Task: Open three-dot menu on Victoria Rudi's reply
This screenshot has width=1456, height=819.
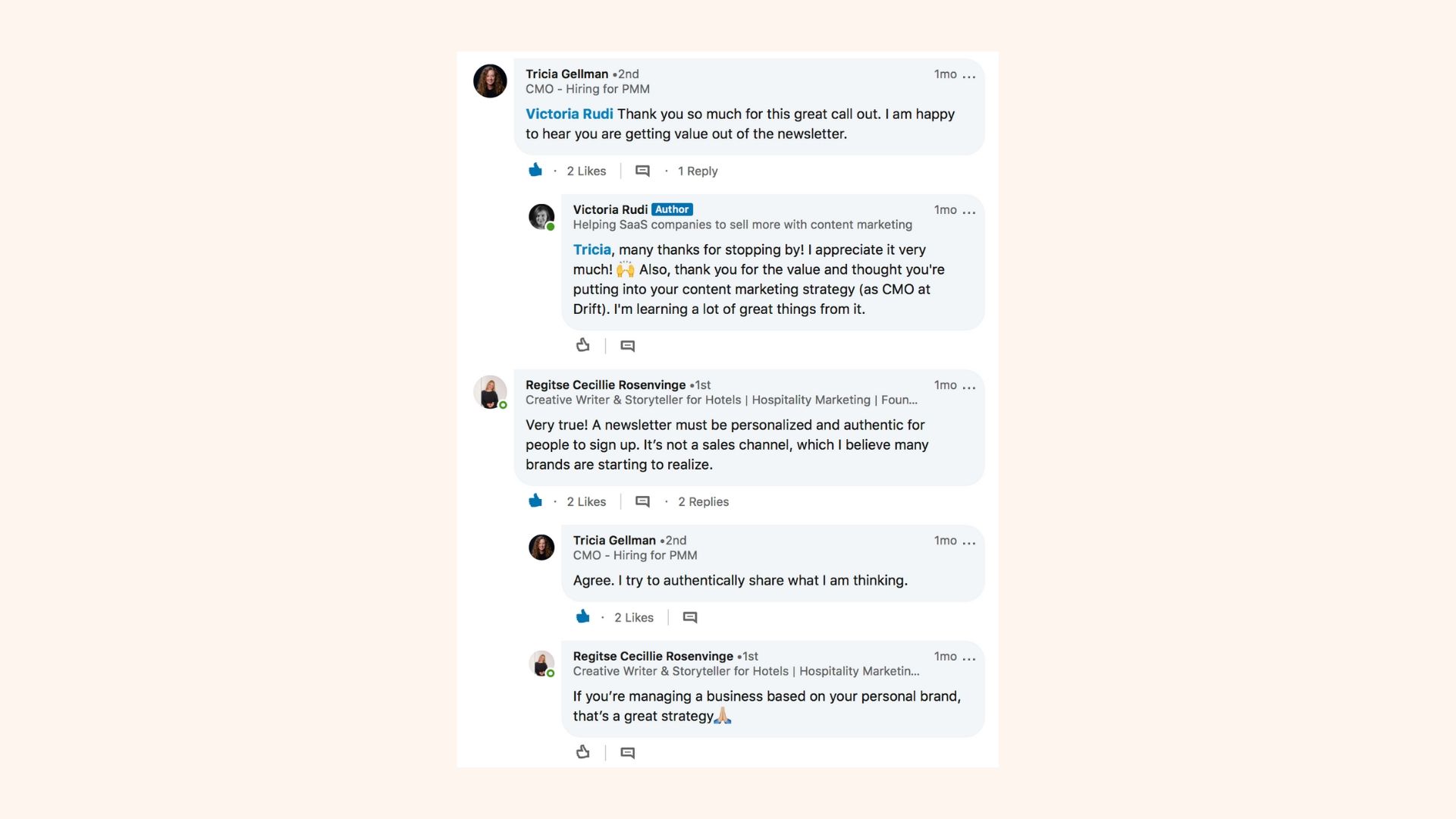Action: (x=969, y=212)
